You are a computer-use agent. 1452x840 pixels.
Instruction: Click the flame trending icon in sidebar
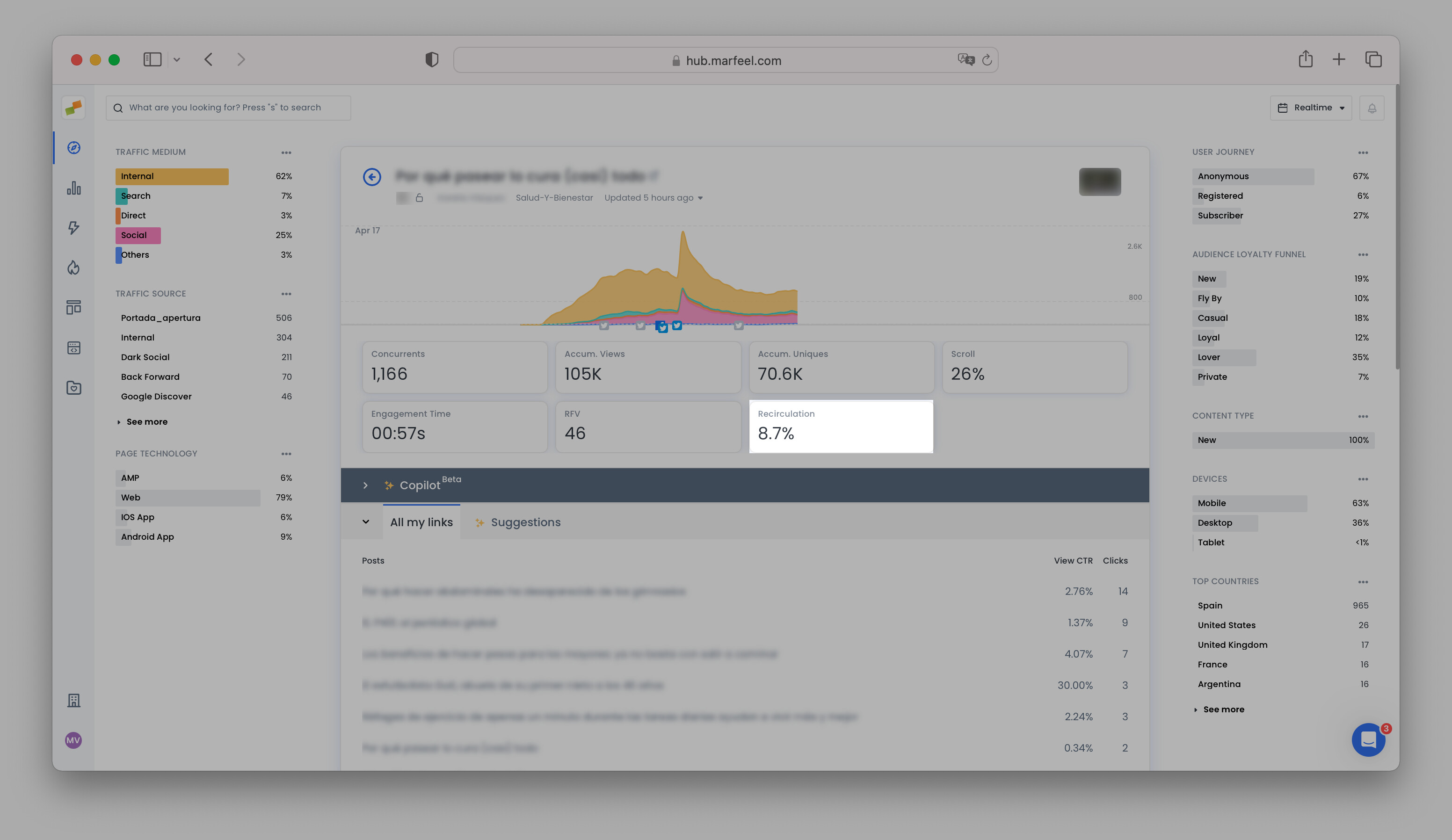74,268
